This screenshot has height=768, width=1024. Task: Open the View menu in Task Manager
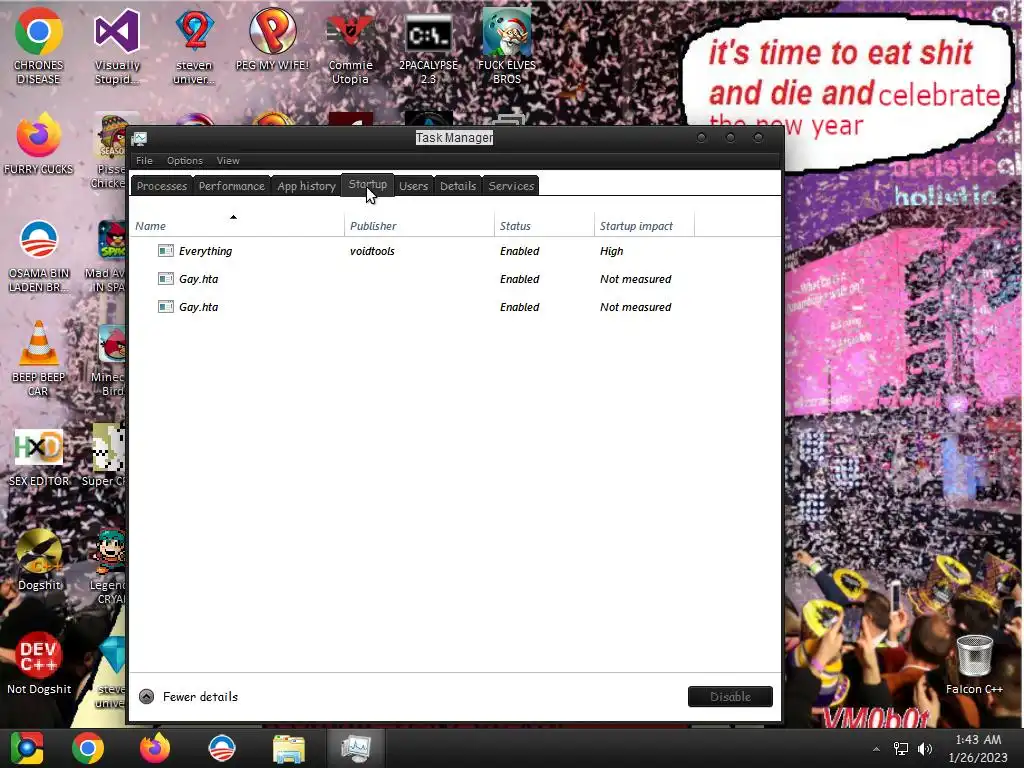pos(228,161)
